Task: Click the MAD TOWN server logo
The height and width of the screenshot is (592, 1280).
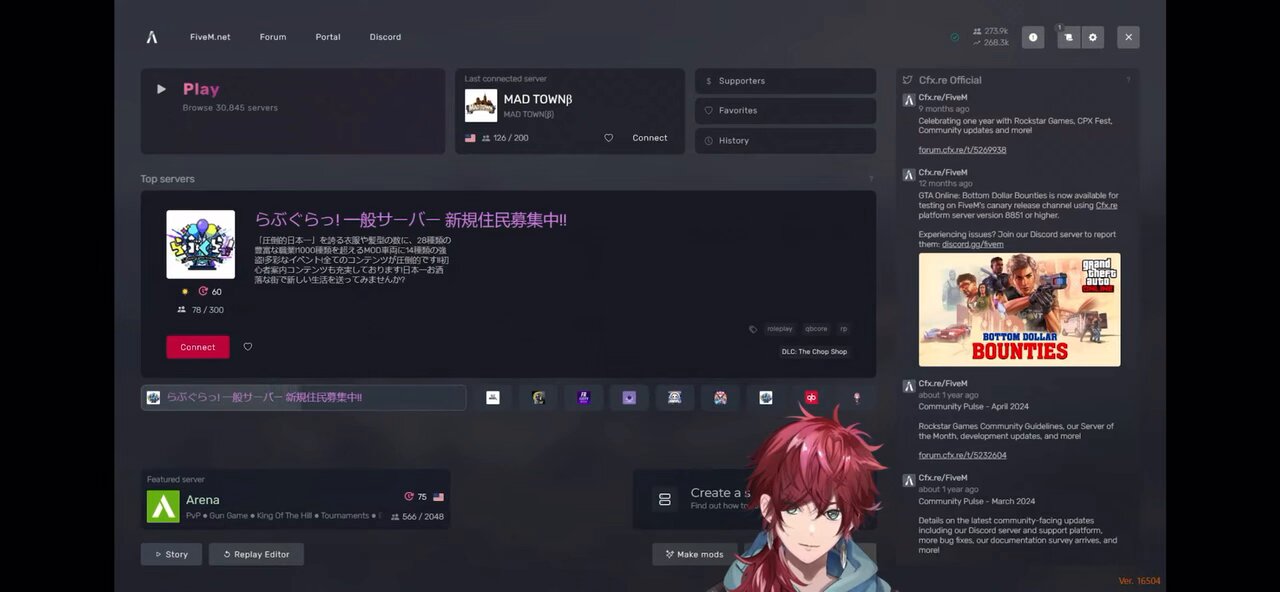Action: pos(481,106)
